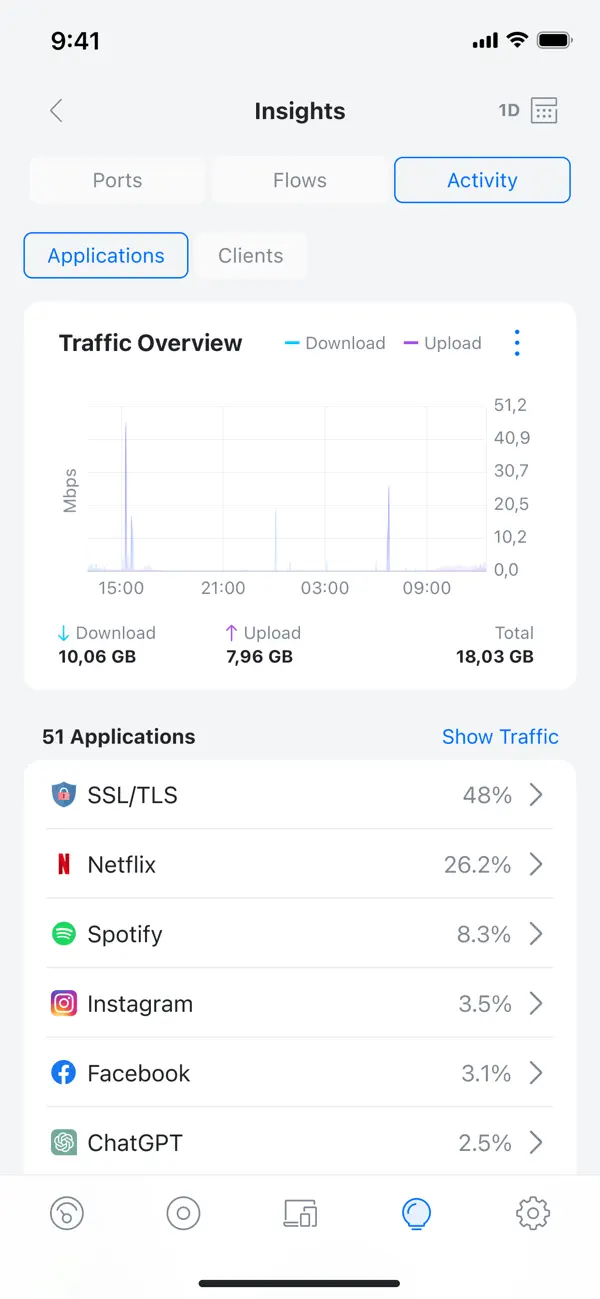
Task: Toggle the Download legend in Traffic Overview
Action: pyautogui.click(x=334, y=342)
